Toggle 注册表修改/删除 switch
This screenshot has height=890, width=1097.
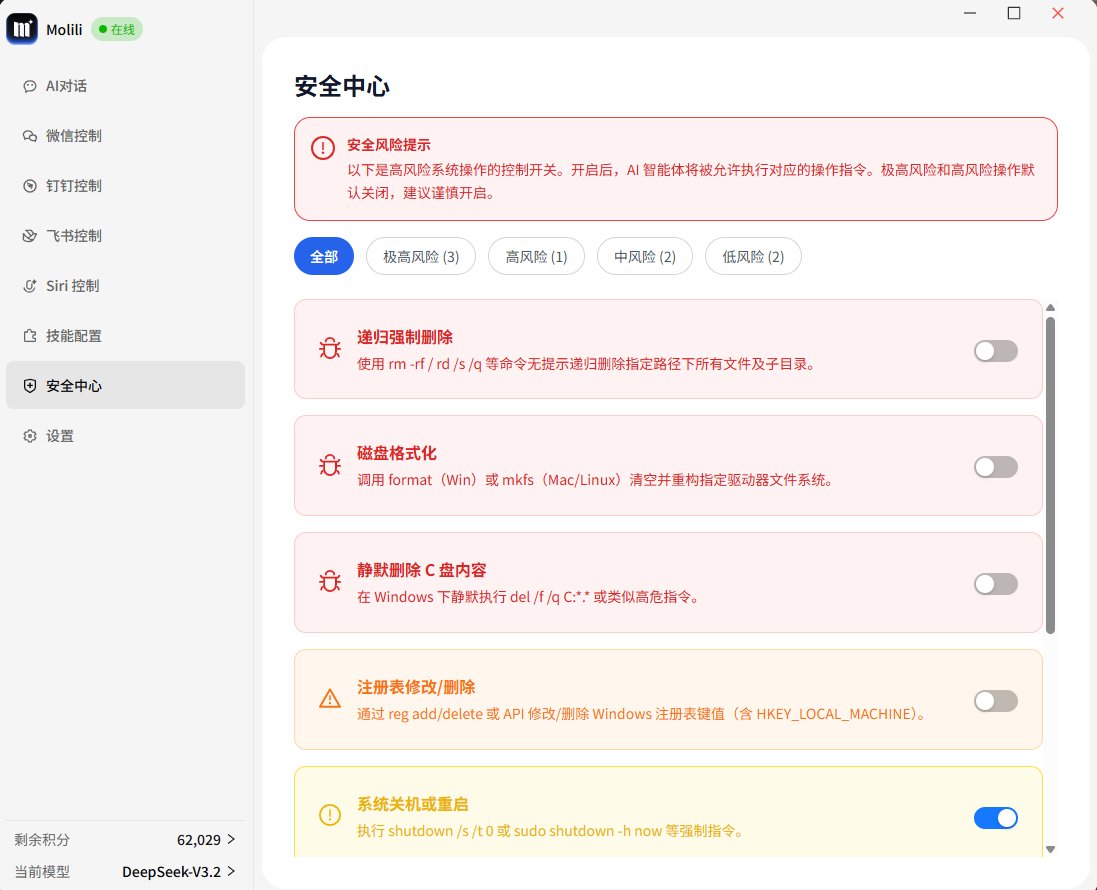[x=995, y=700]
